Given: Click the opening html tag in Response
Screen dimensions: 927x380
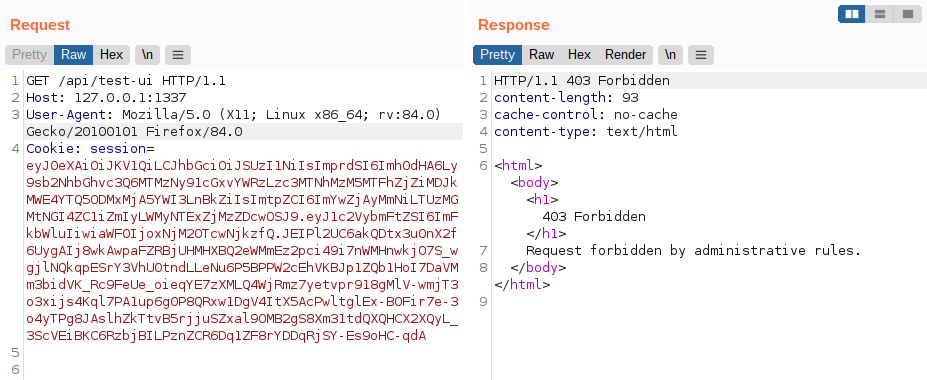Looking at the screenshot, I should [x=518, y=165].
